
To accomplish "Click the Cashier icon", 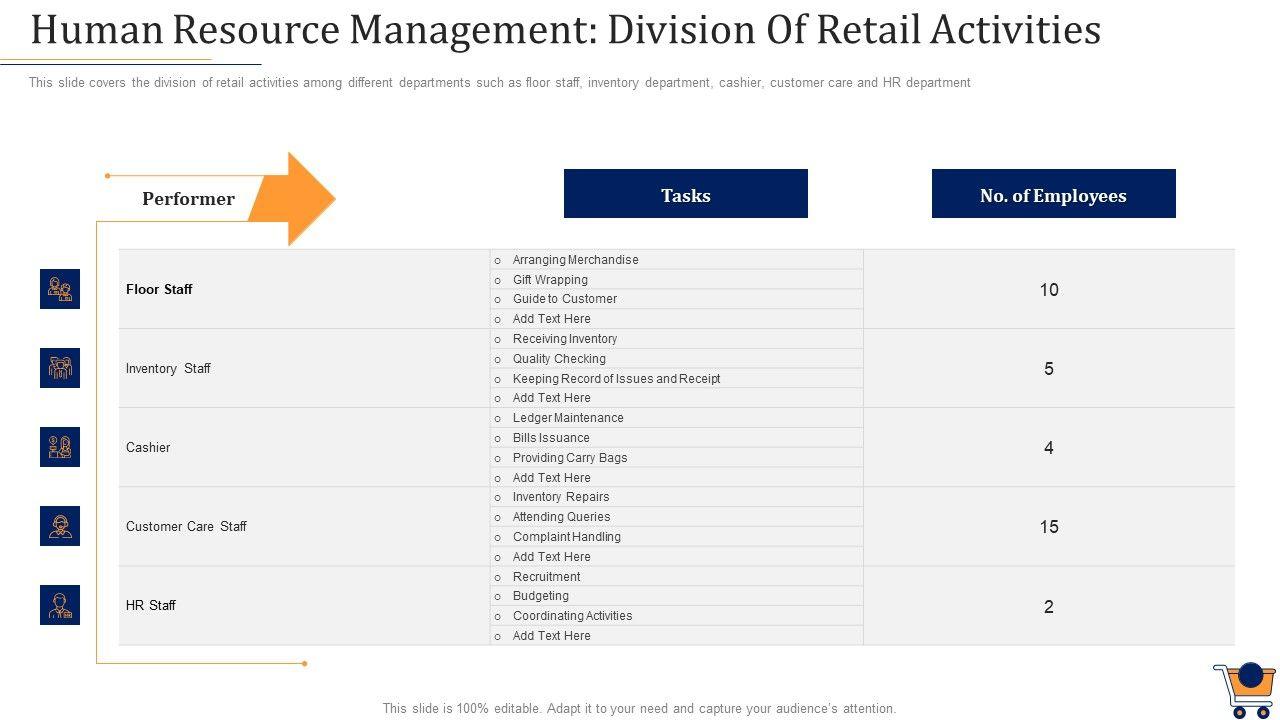I will click(60, 447).
